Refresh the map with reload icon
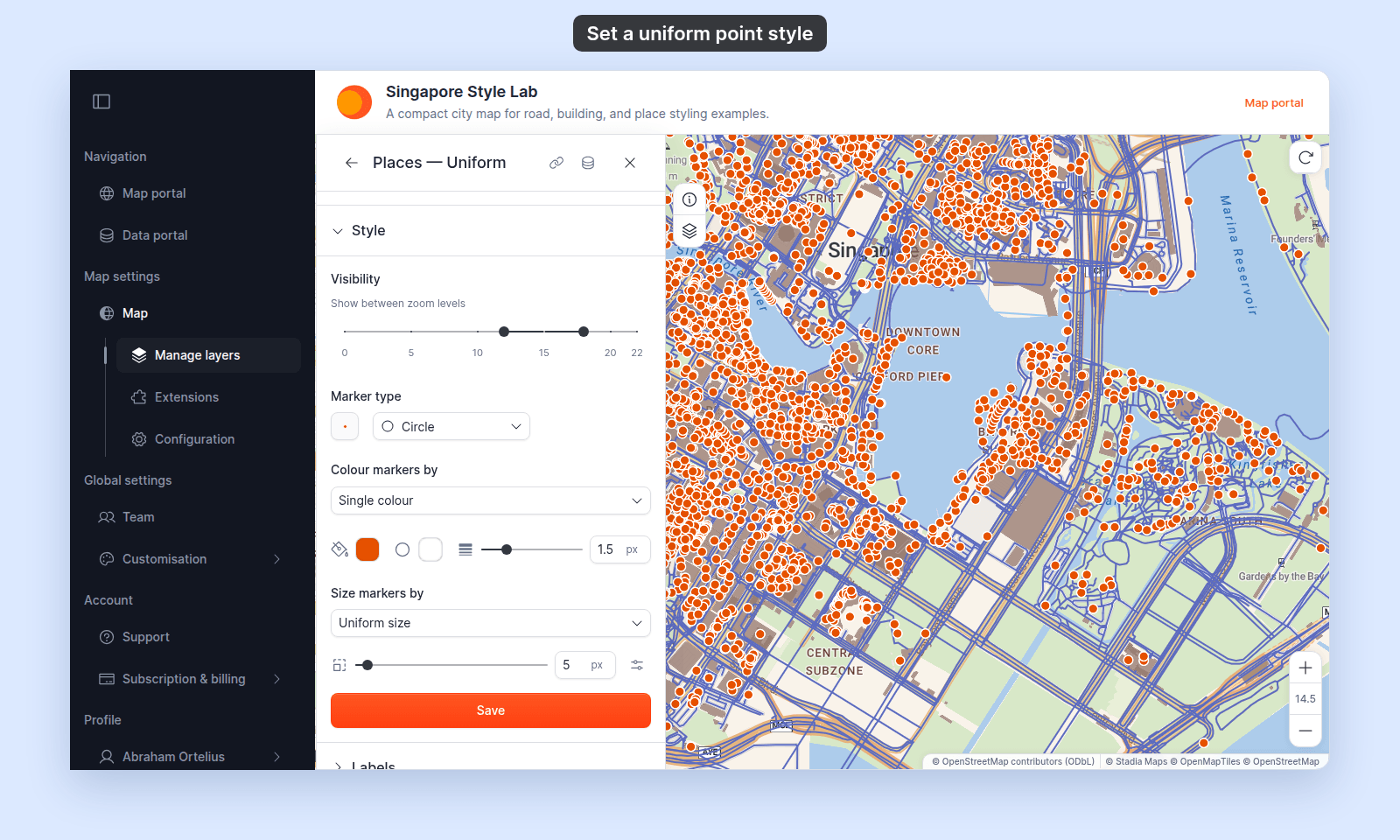This screenshot has width=1400, height=840. (1305, 157)
